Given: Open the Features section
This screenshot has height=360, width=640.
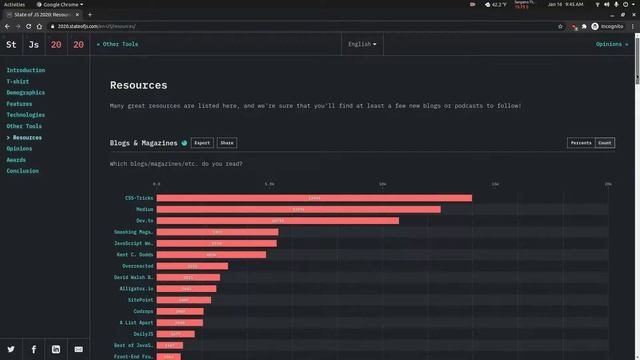Looking at the screenshot, I should click(19, 104).
